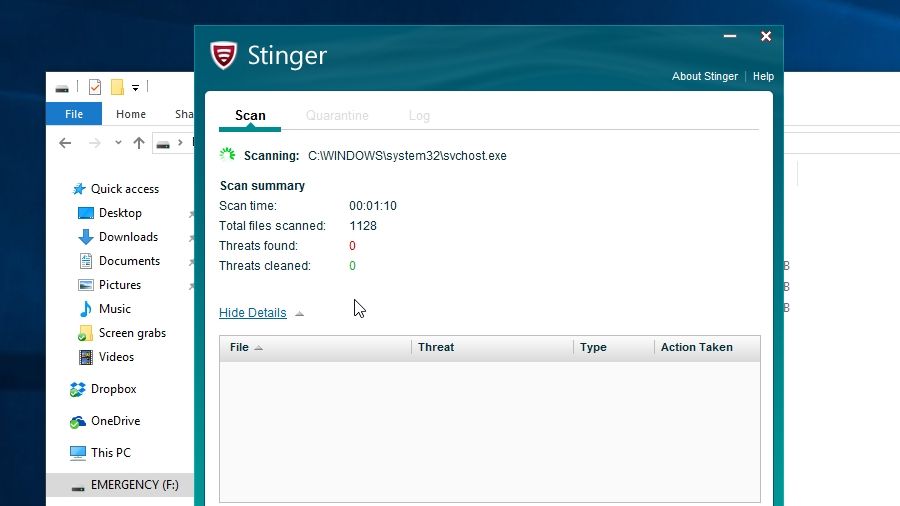Click the This PC monitor icon
Screen dimensions: 900x506
click(77, 453)
